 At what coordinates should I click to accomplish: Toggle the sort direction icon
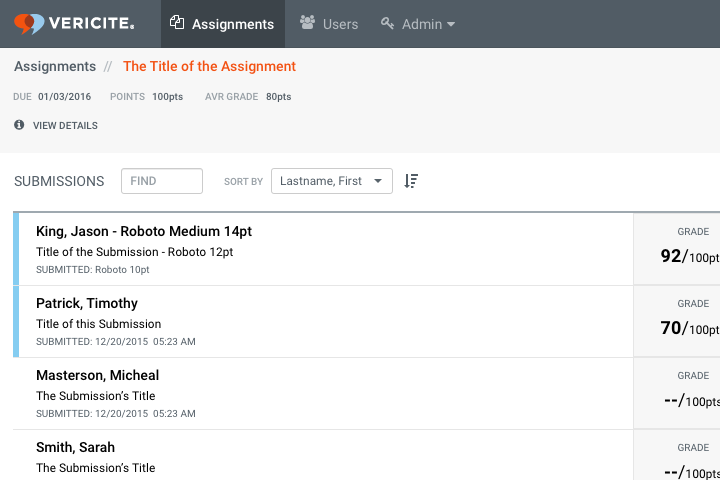(411, 181)
